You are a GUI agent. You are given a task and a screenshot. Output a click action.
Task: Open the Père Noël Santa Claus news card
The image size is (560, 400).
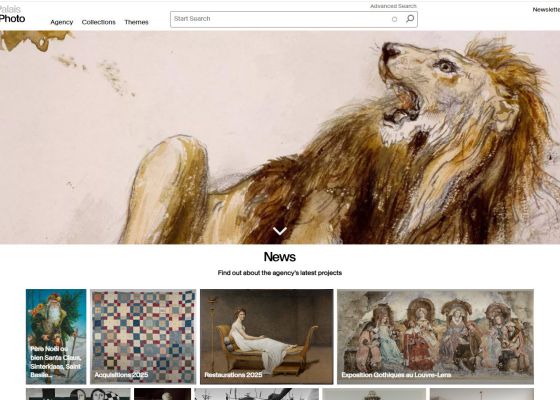(x=56, y=336)
